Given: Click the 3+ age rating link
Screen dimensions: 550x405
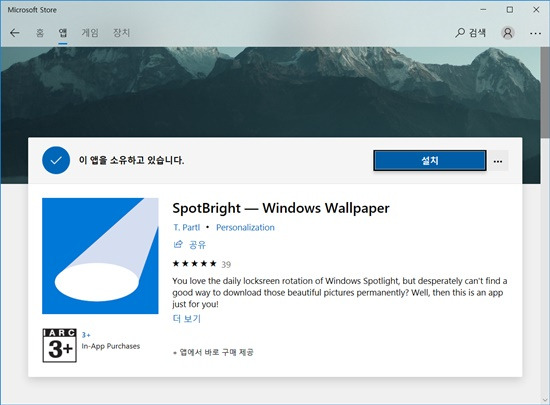Looking at the screenshot, I should click(x=86, y=335).
